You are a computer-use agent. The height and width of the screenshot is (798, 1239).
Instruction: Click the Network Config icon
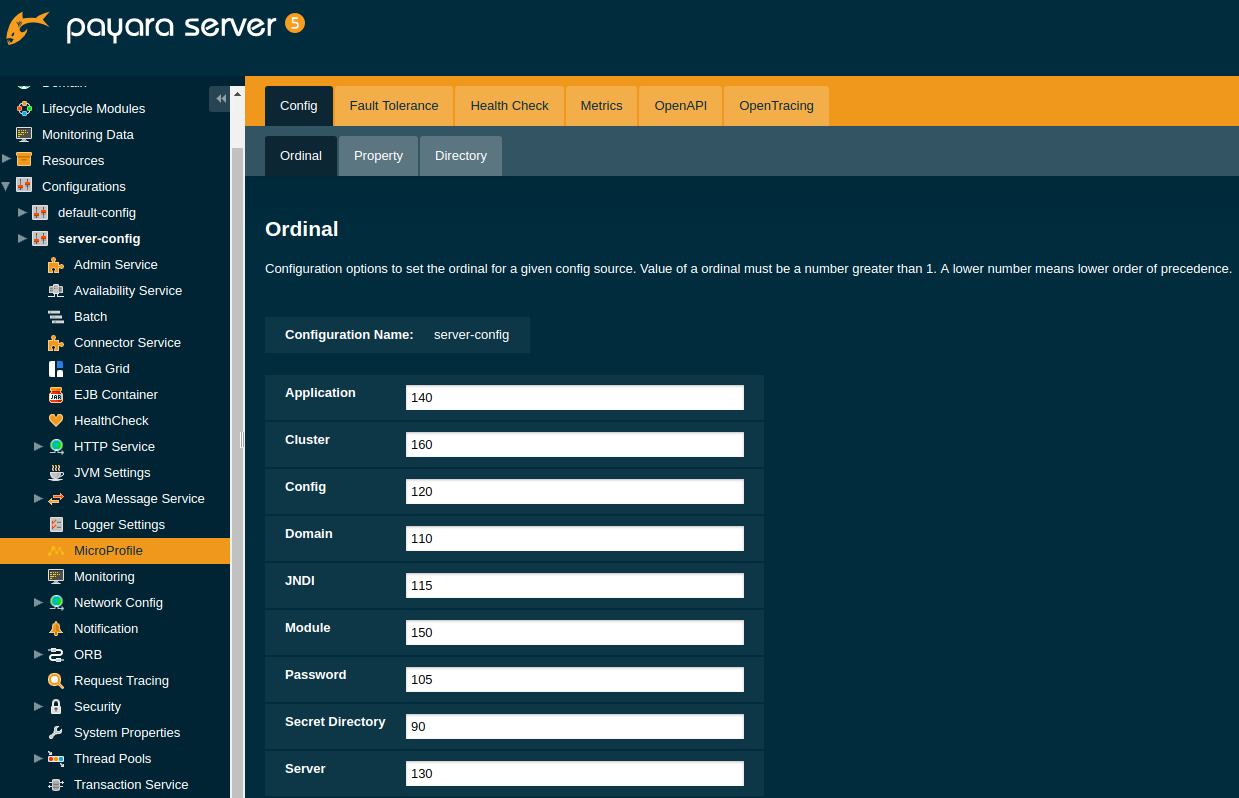tap(56, 602)
